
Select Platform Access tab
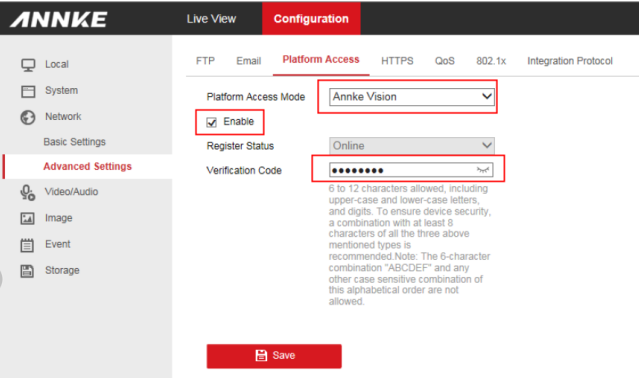coord(321,59)
